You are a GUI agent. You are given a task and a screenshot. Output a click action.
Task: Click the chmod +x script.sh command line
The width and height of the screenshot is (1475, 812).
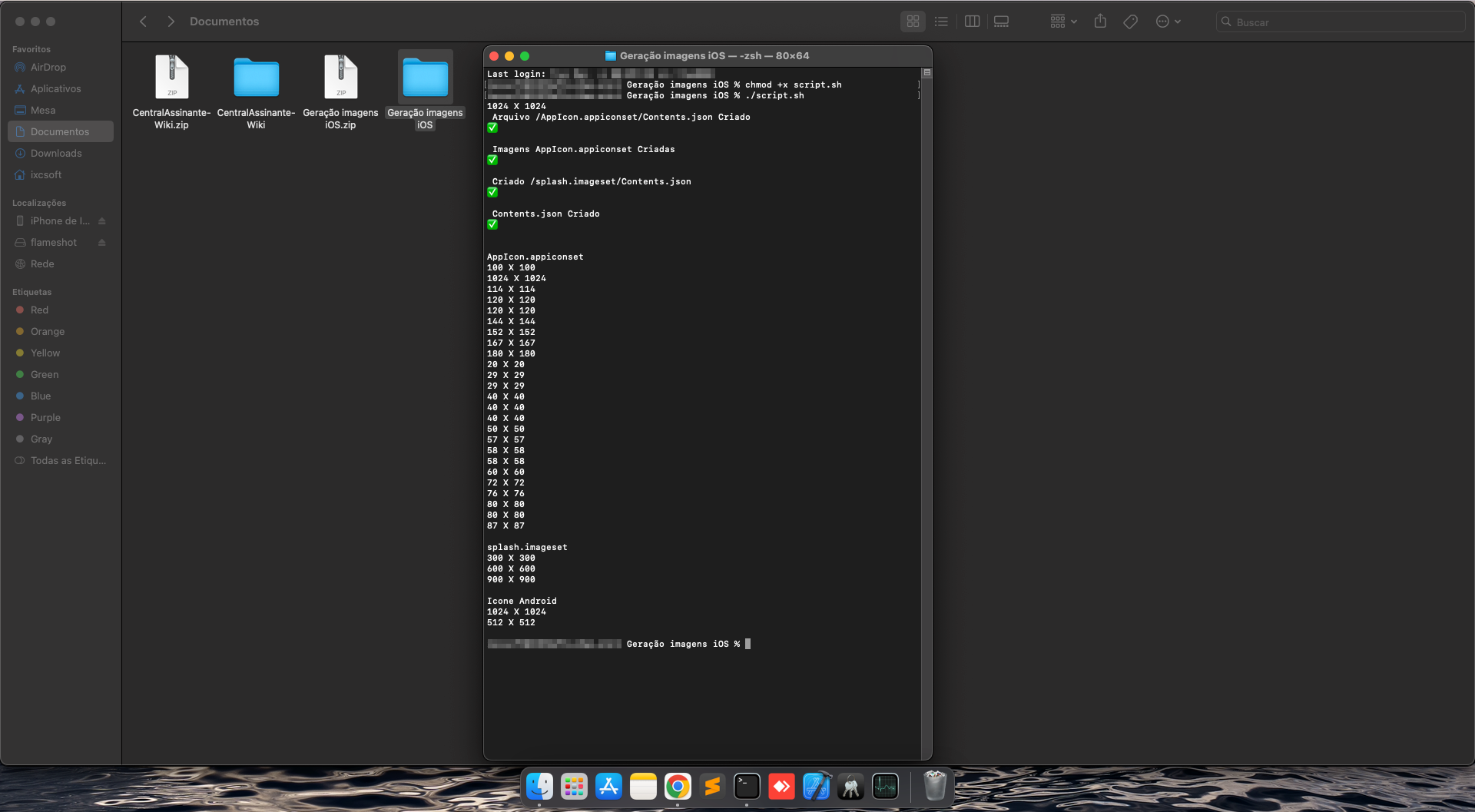[x=793, y=85]
